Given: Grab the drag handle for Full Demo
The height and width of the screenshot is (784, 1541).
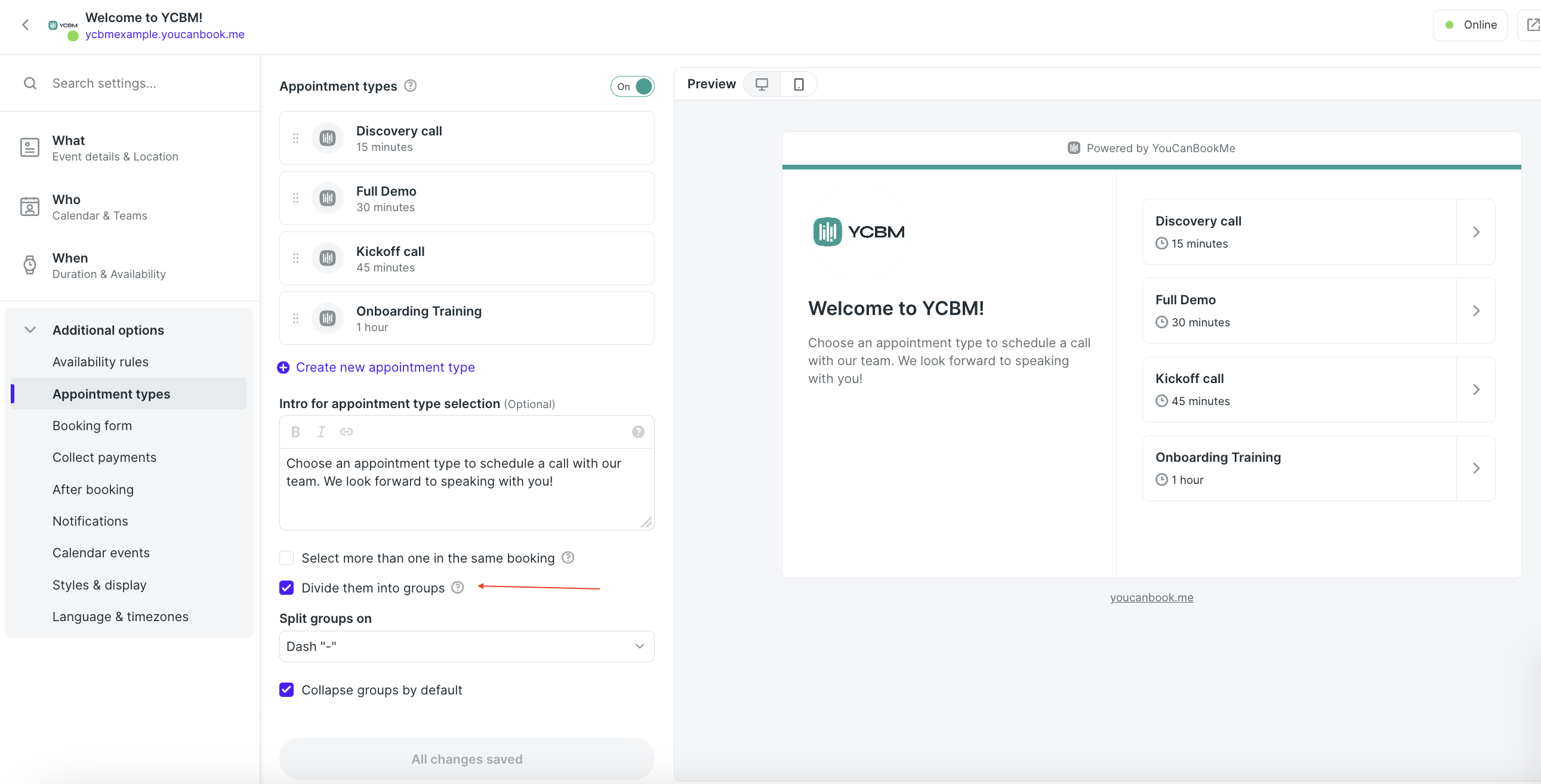Looking at the screenshot, I should [x=295, y=198].
